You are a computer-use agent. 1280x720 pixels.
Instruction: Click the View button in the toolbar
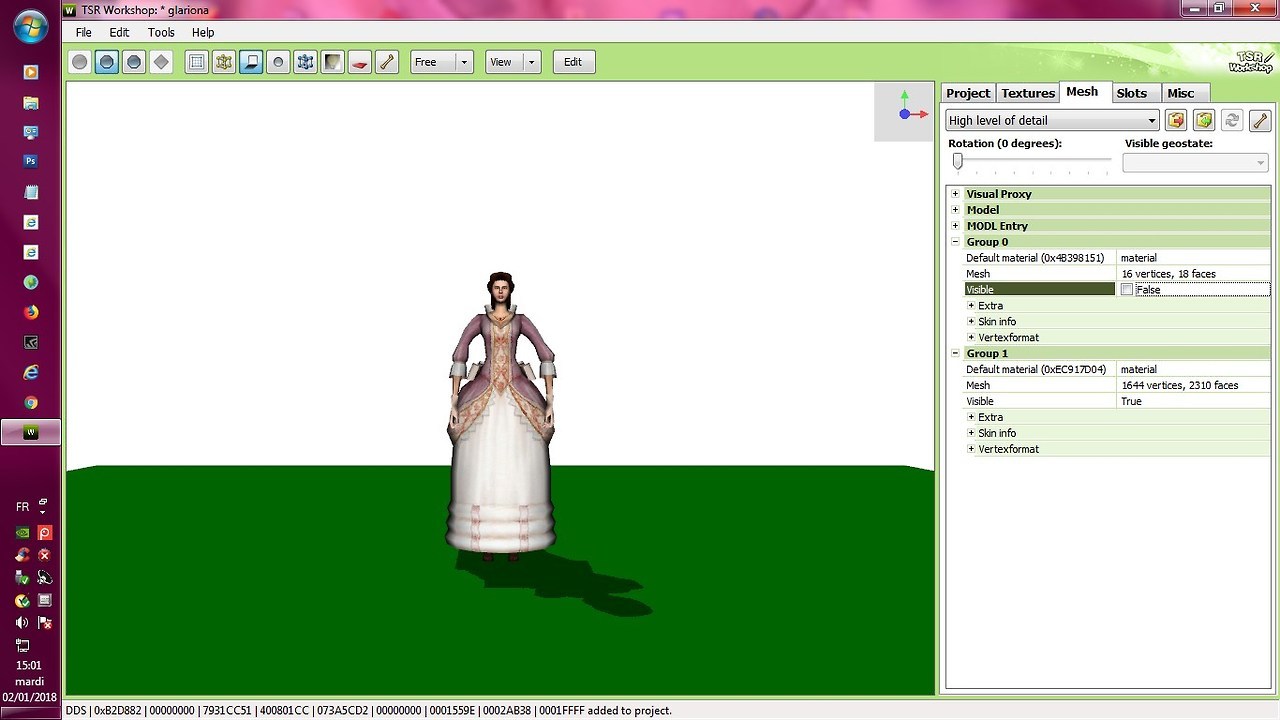pos(501,62)
